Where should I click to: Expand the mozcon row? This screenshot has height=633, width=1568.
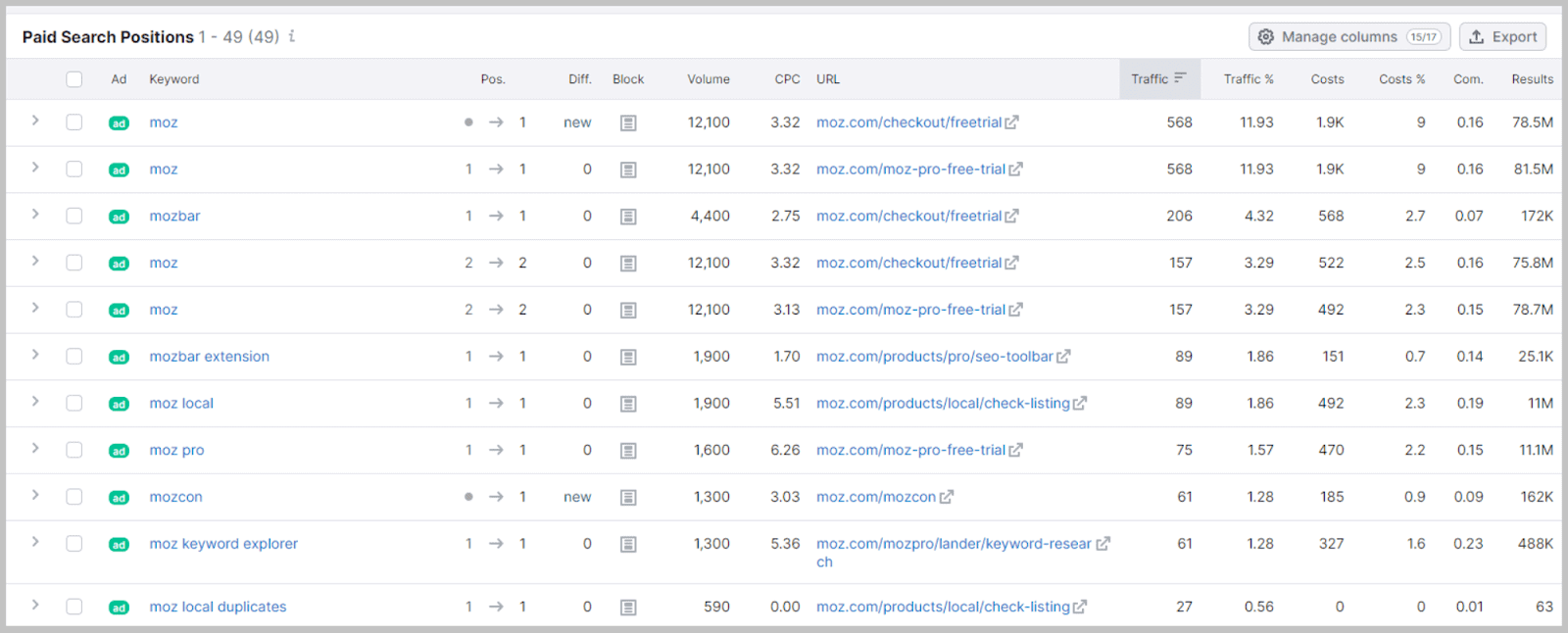pos(35,495)
